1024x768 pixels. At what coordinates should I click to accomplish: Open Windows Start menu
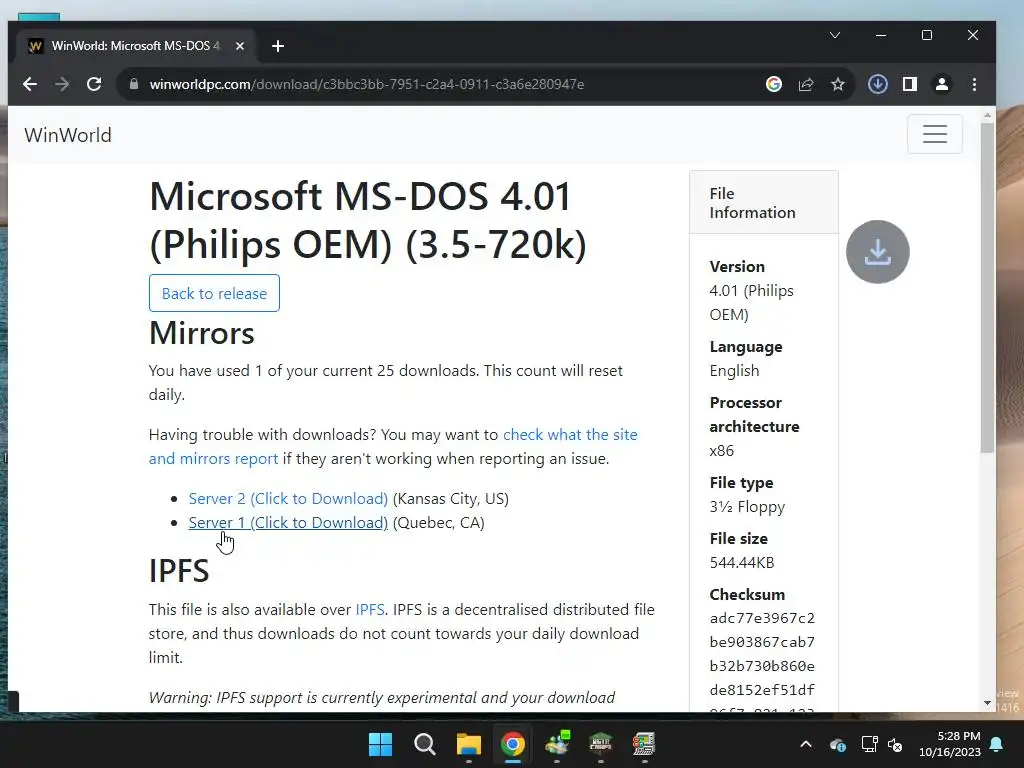pos(380,744)
